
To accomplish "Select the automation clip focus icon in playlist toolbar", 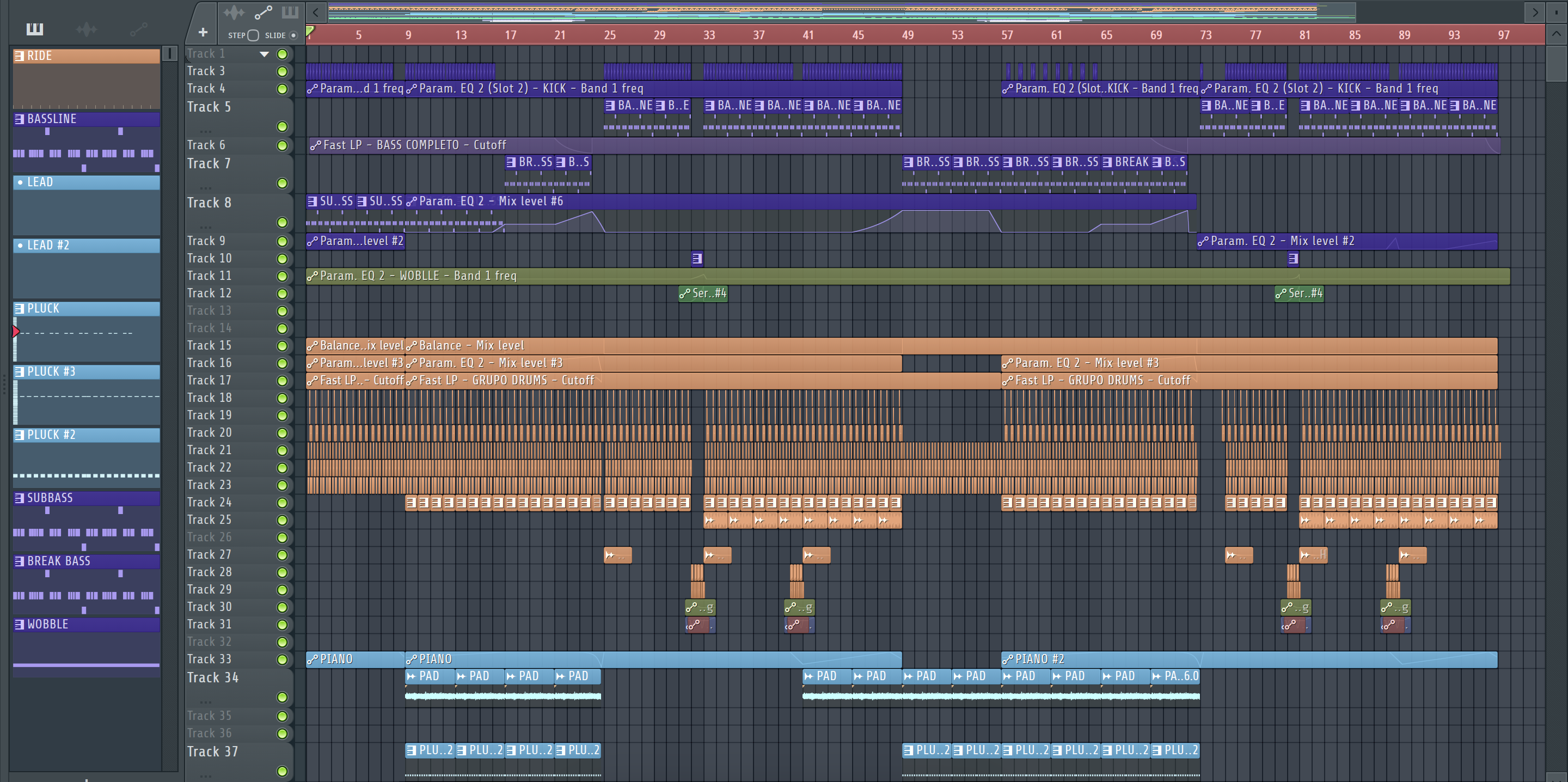I will click(x=263, y=12).
